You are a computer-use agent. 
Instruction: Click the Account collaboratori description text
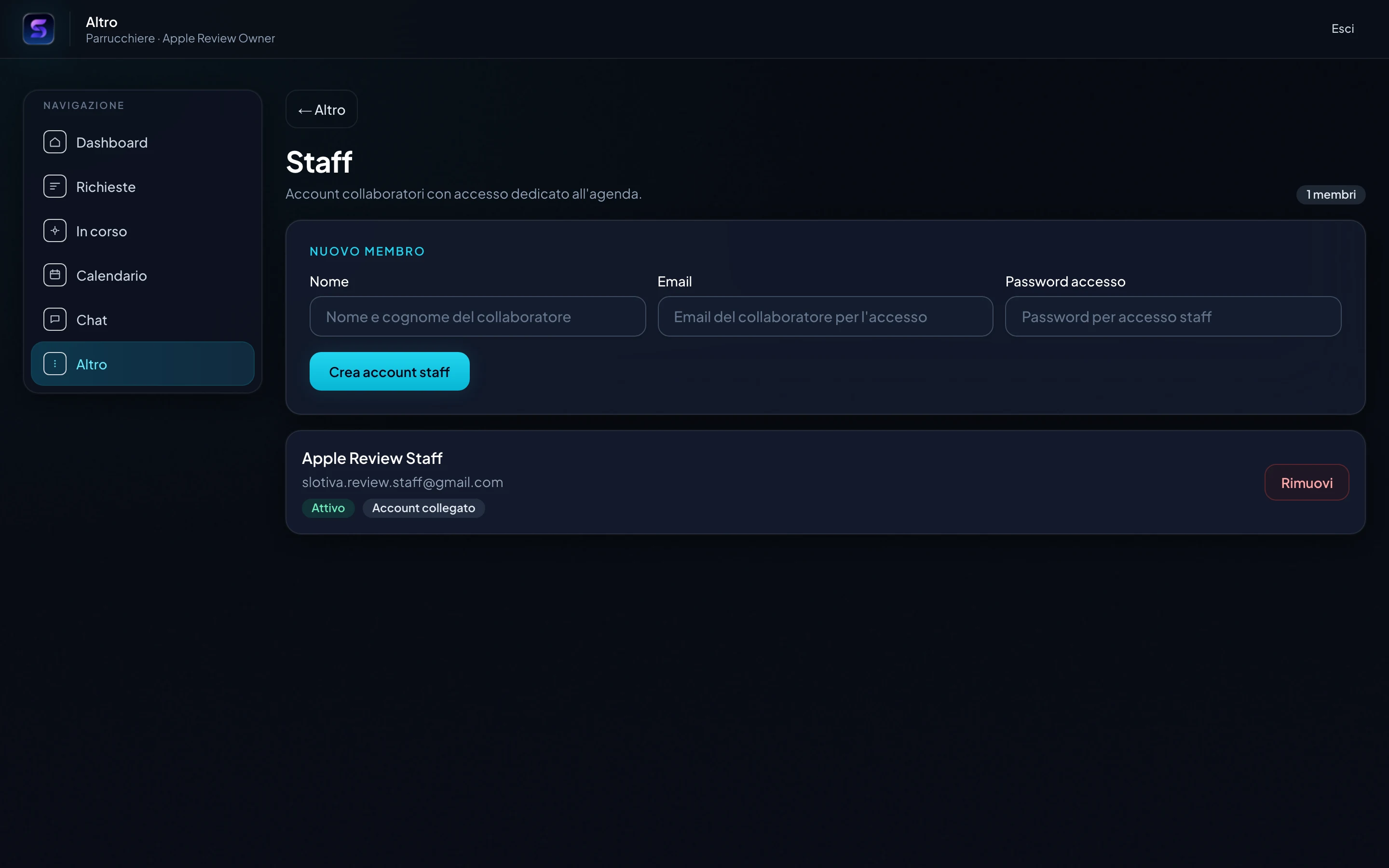click(464, 194)
